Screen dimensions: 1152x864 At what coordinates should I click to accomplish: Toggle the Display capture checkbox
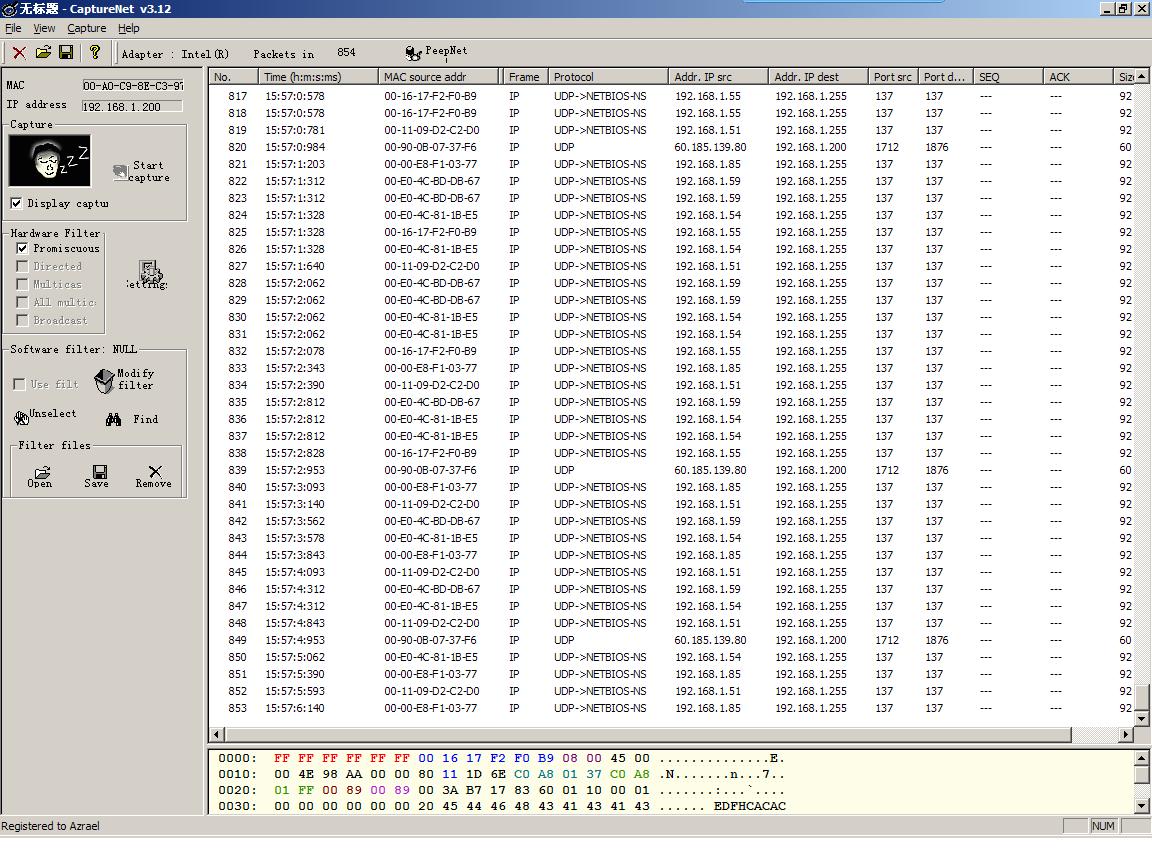[16, 203]
